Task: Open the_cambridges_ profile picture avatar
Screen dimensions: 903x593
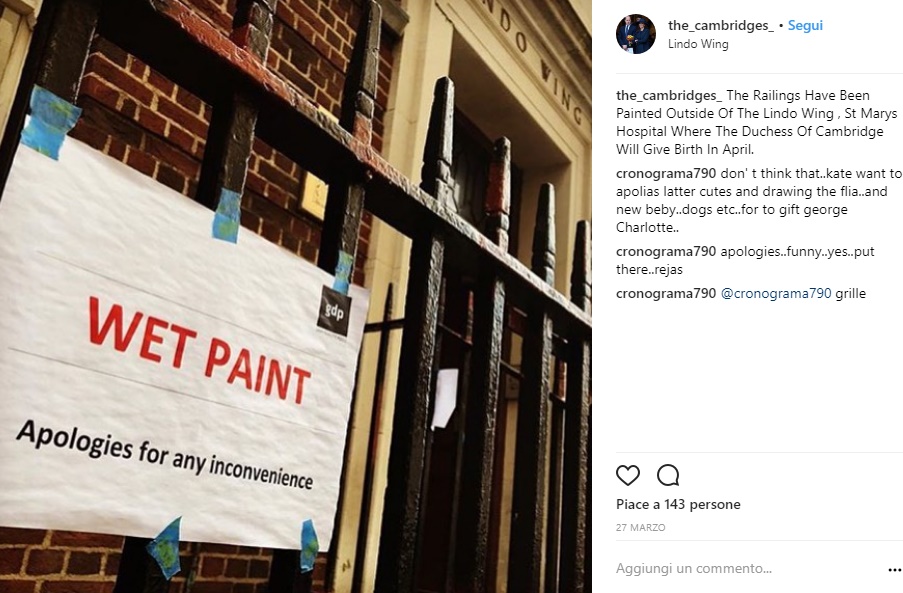Action: (x=636, y=34)
